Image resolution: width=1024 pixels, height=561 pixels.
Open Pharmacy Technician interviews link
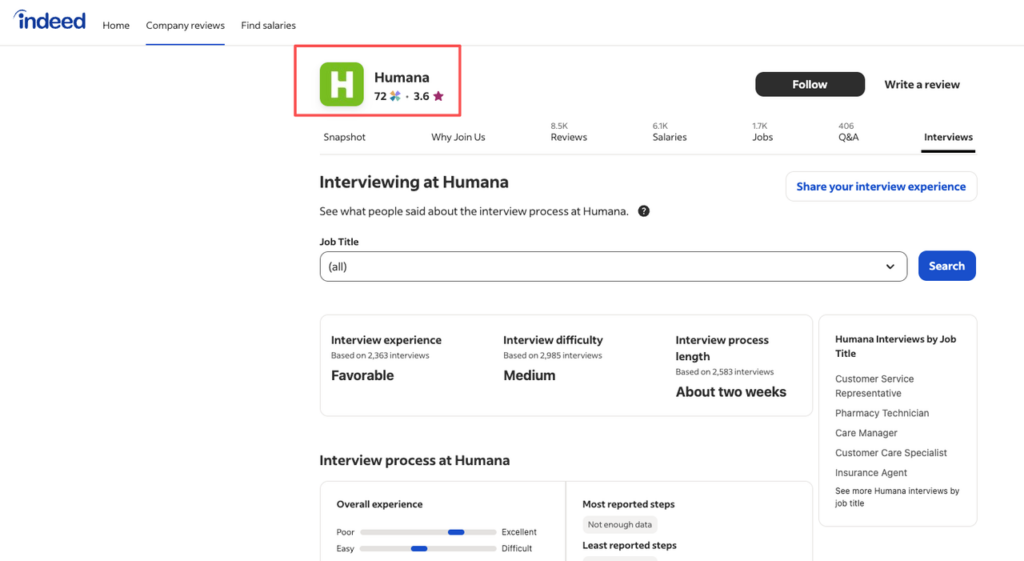point(882,413)
